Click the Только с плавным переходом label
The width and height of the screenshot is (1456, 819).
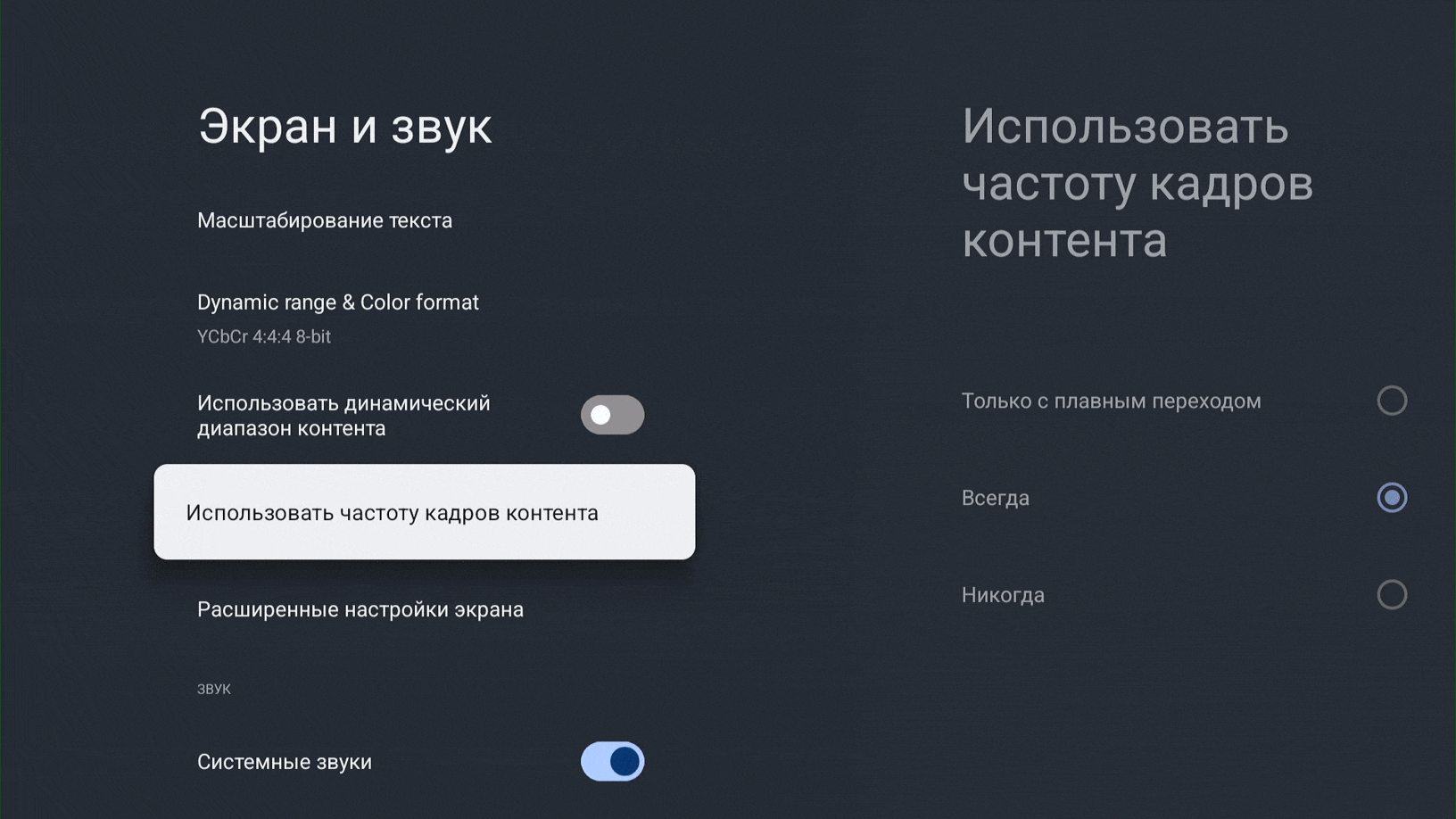pyautogui.click(x=1111, y=401)
